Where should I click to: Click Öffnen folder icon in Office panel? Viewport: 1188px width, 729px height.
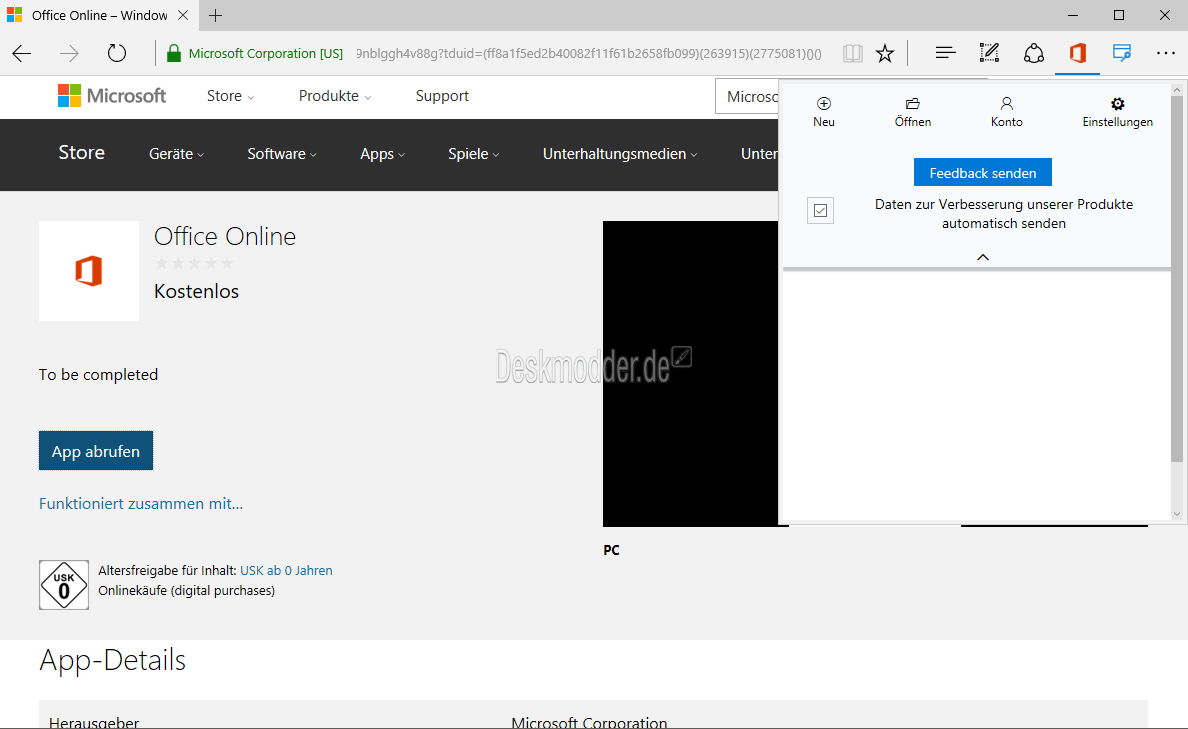click(912, 112)
